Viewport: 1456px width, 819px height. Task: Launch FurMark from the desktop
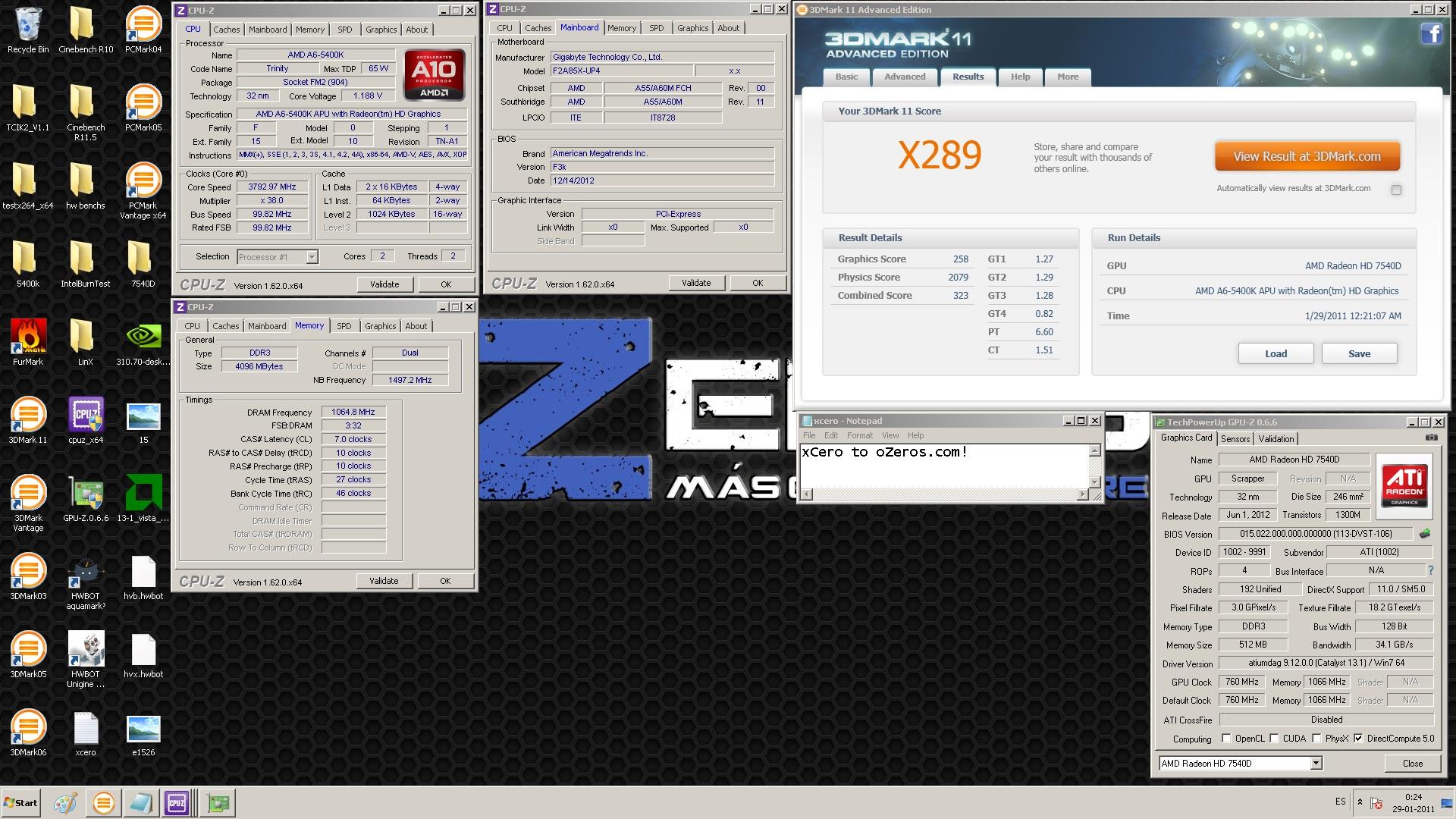27,342
